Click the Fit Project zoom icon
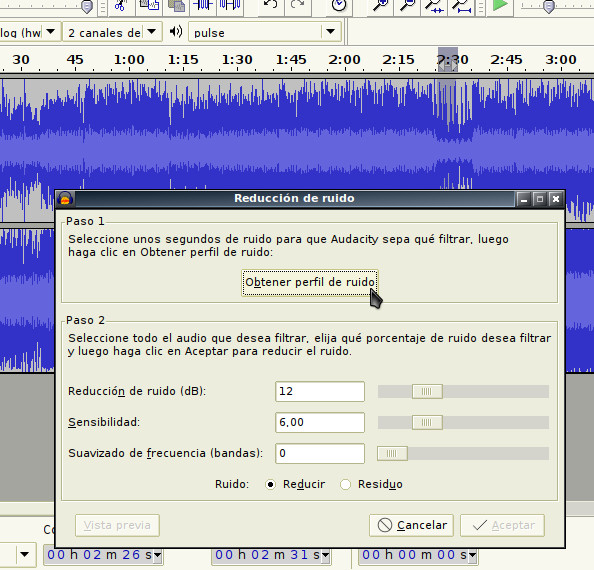Viewport: 594px width, 570px height. (461, 5)
